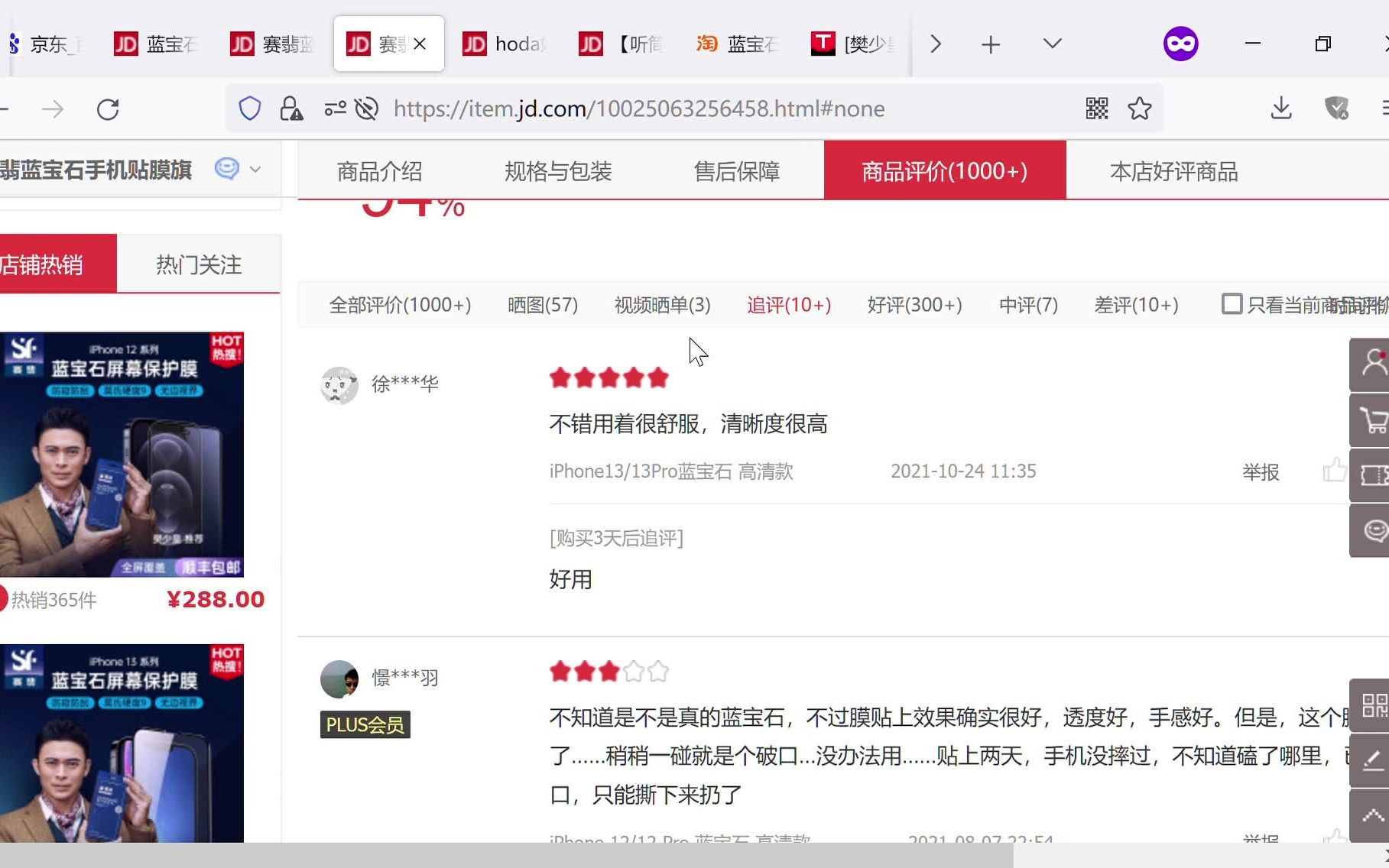Filter reviews by 晒图(57)
The width and height of the screenshot is (1389, 868).
click(x=543, y=305)
